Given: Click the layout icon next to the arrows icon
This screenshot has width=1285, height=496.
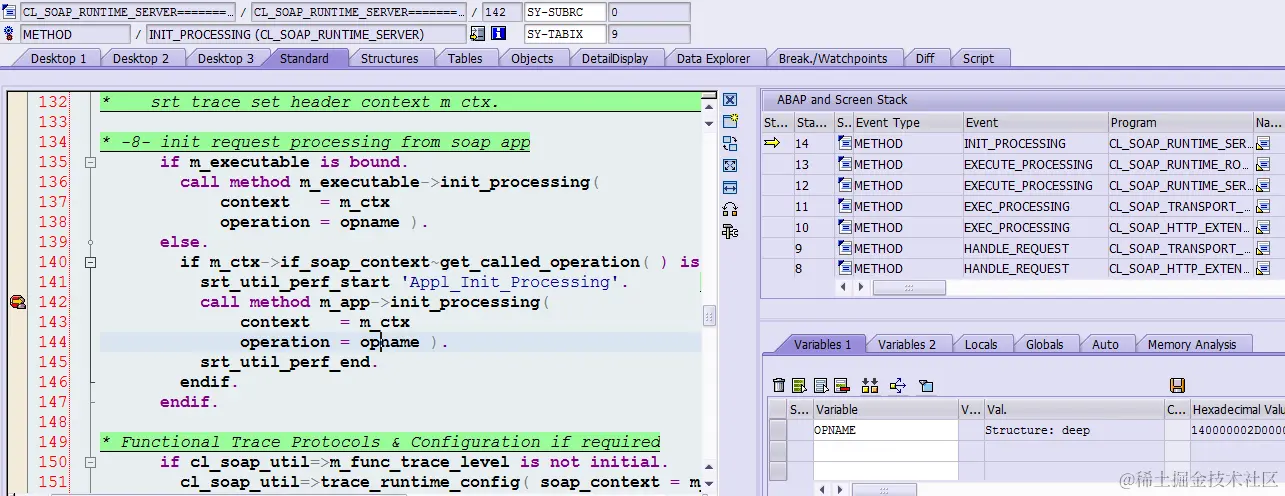Looking at the screenshot, I should click(925, 386).
